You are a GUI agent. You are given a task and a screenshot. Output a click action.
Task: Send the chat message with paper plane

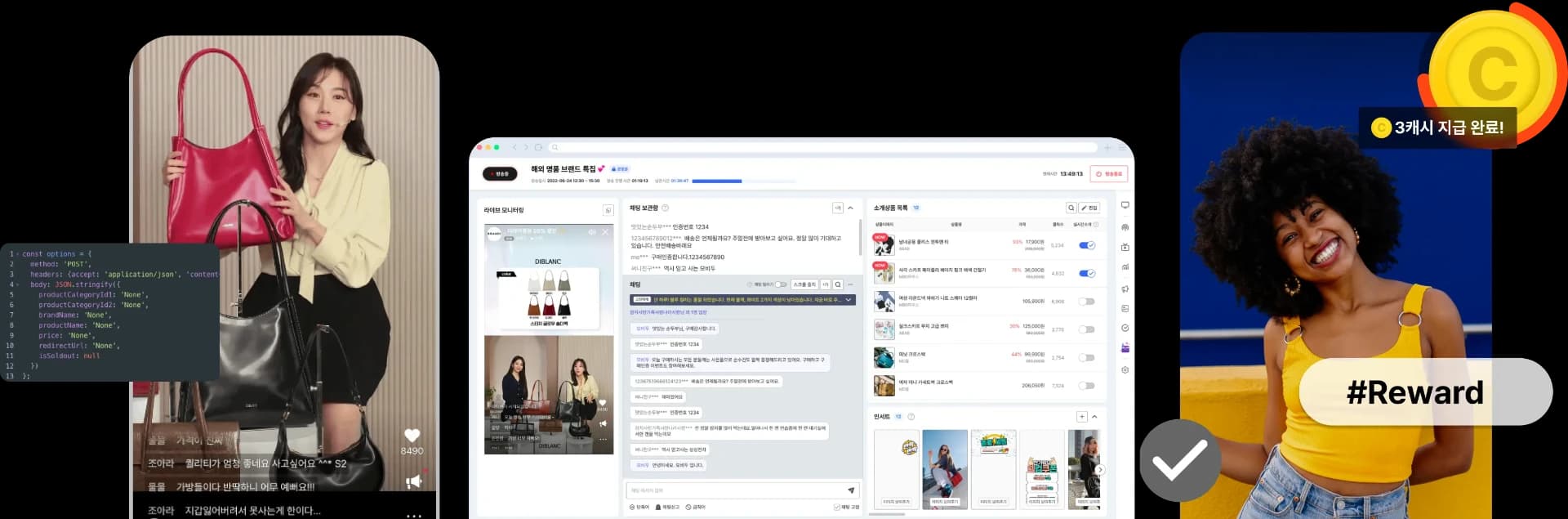tap(851, 490)
